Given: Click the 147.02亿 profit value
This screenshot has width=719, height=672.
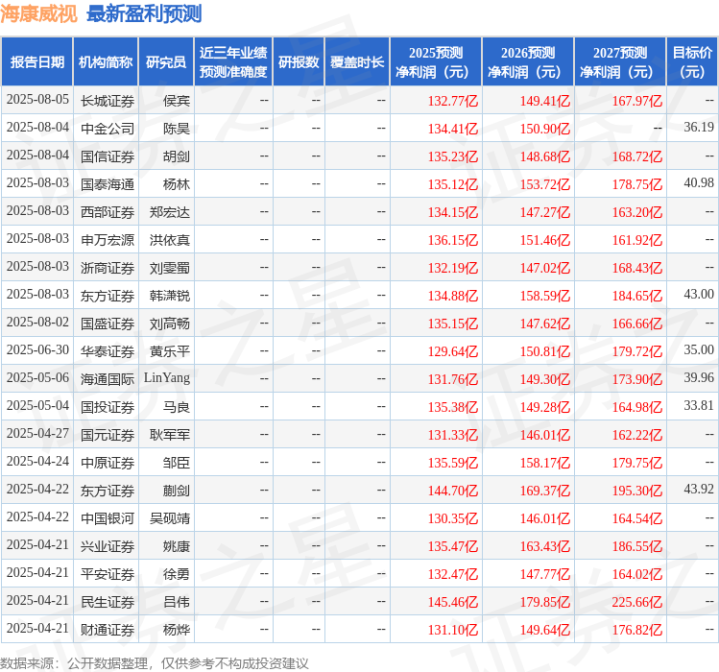Looking at the screenshot, I should tap(545, 268).
